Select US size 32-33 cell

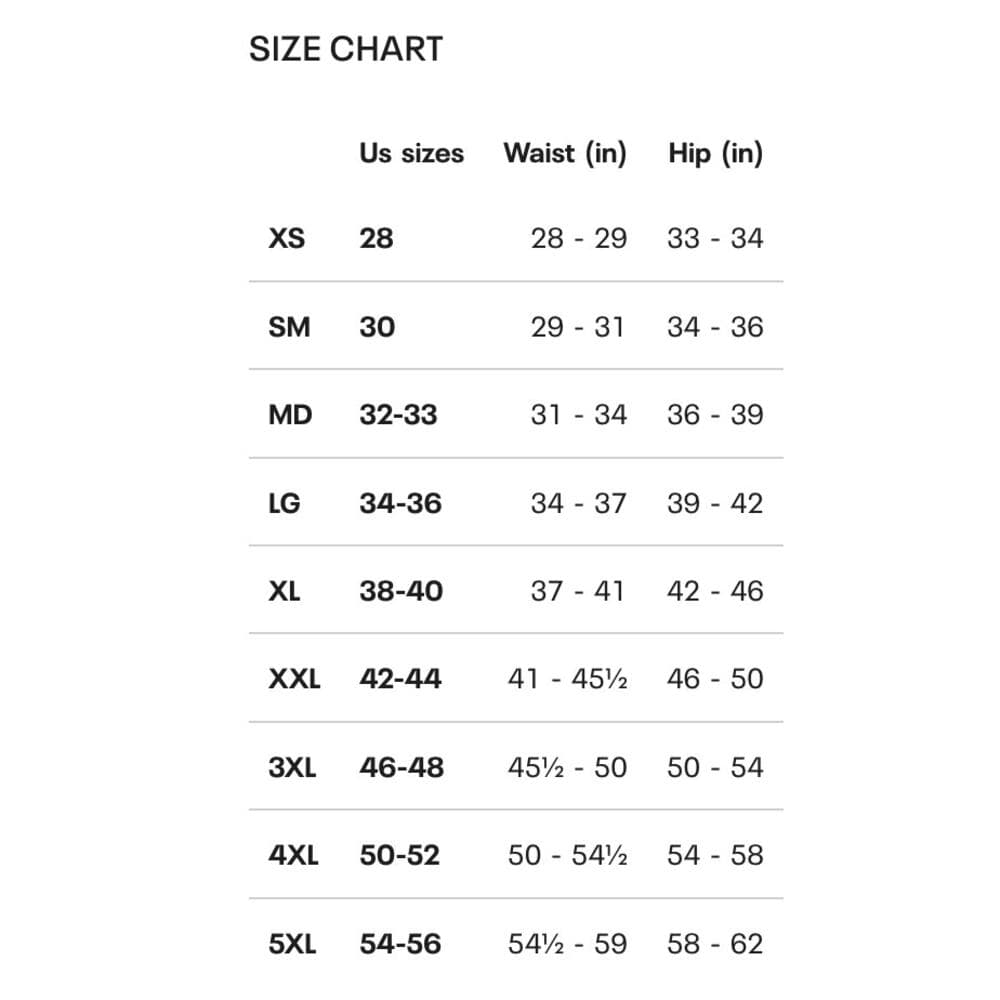[x=398, y=415]
